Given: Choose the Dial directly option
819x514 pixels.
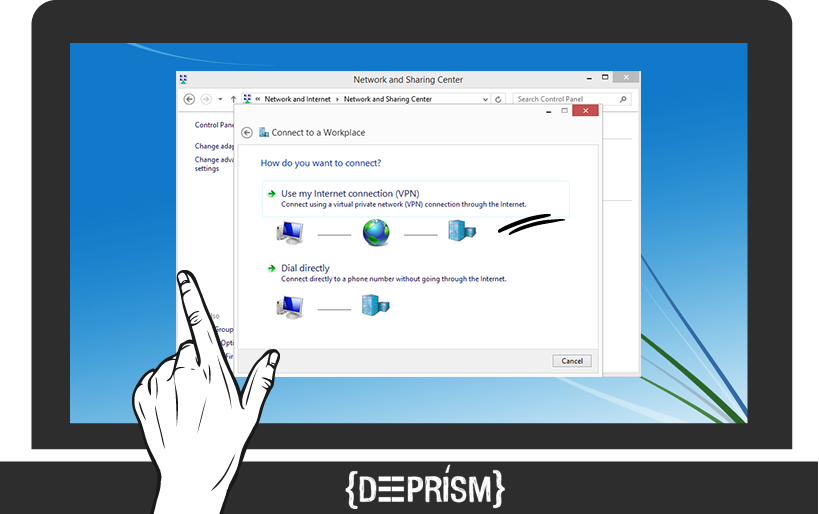Looking at the screenshot, I should [305, 268].
